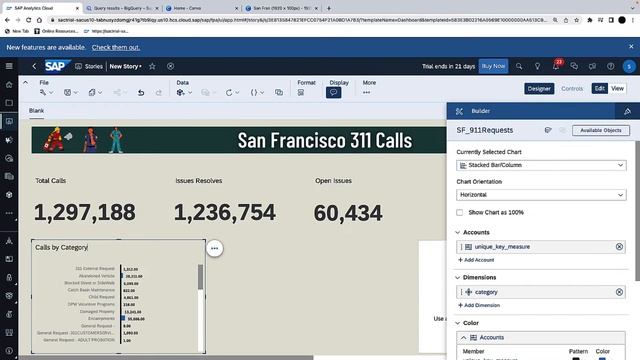Open the help question mark icon
The height and width of the screenshot is (360, 640).
(x=611, y=66)
